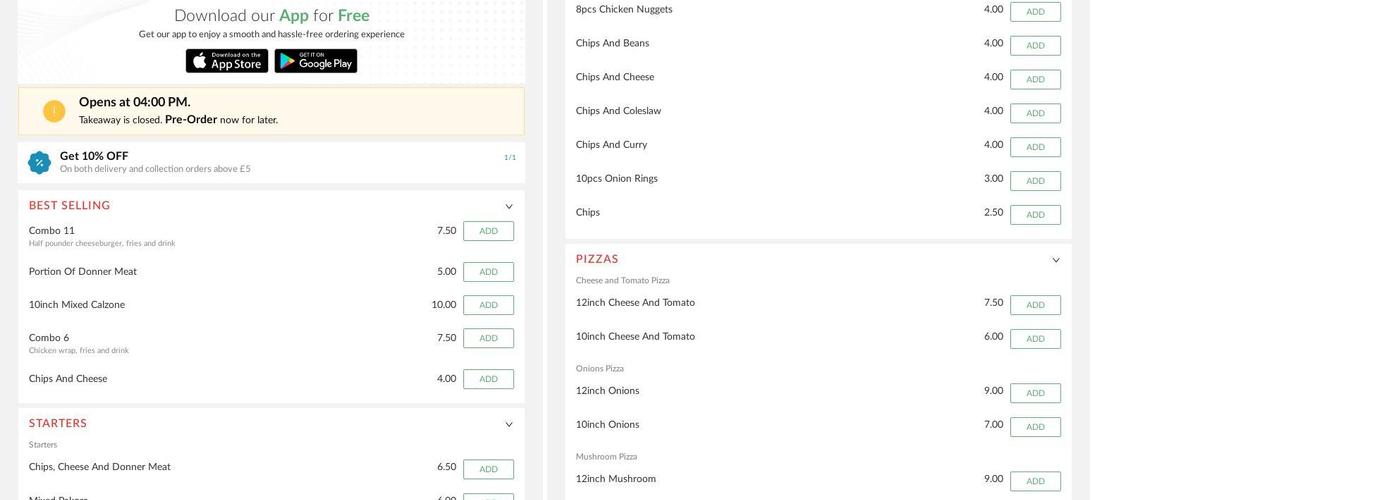Viewport: 1400px width, 500px height.
Task: Collapse the Best Selling section chevron
Action: (509, 207)
